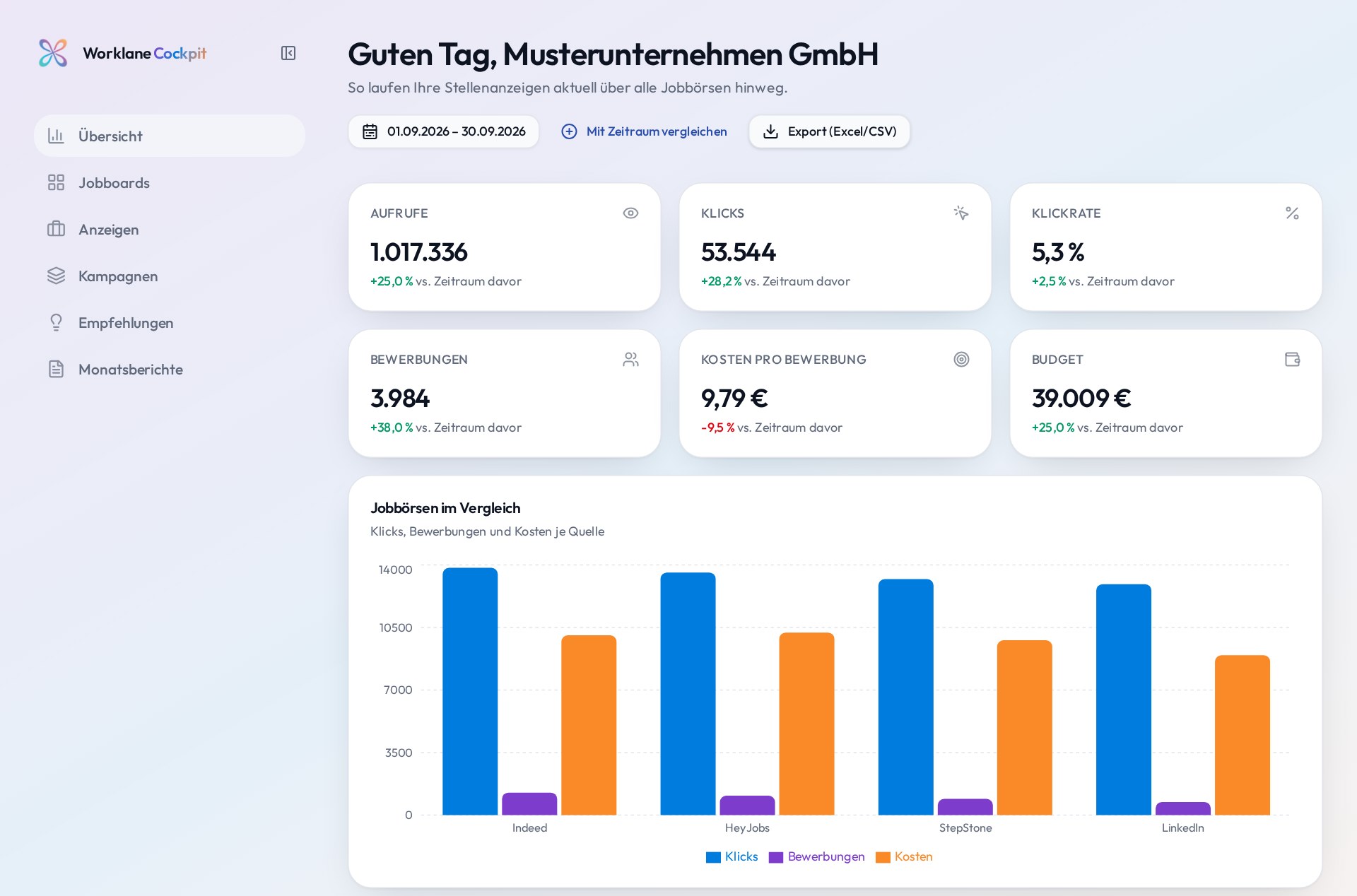Viewport: 1357px width, 896px height.
Task: Click the document icon beside Monatsberichte
Action: click(56, 369)
